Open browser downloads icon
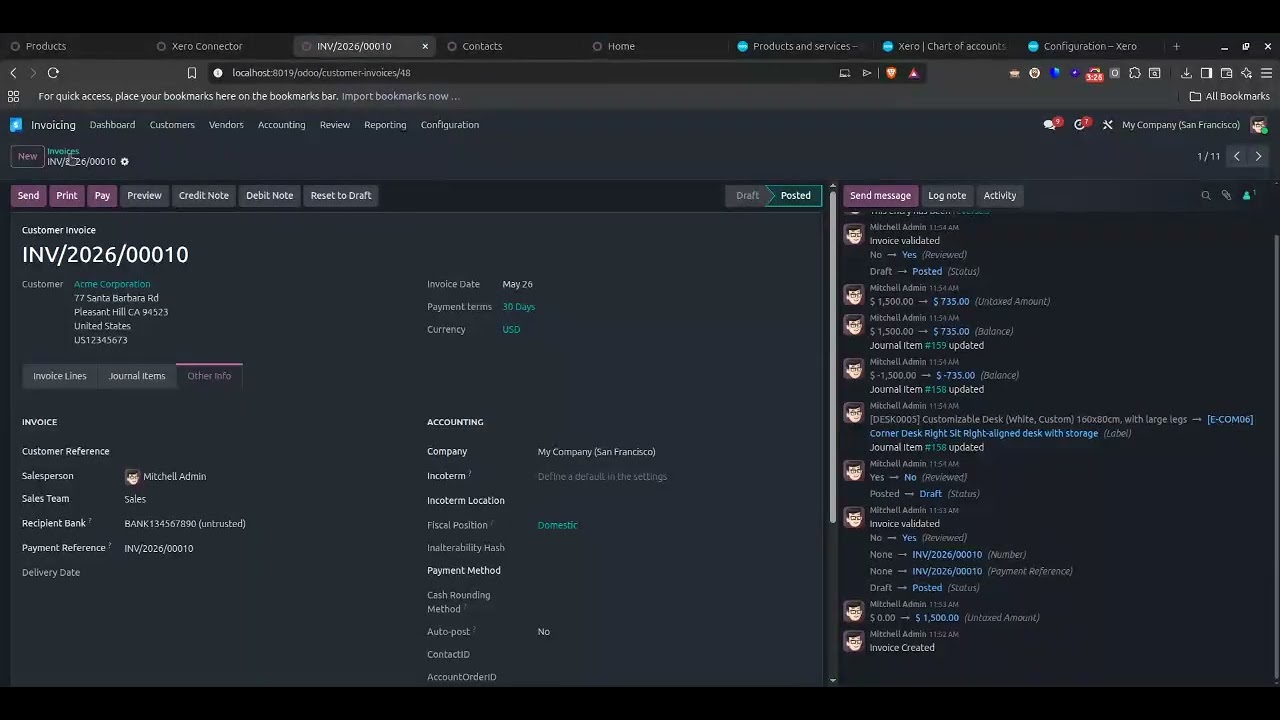The width and height of the screenshot is (1280, 720). click(1186, 73)
